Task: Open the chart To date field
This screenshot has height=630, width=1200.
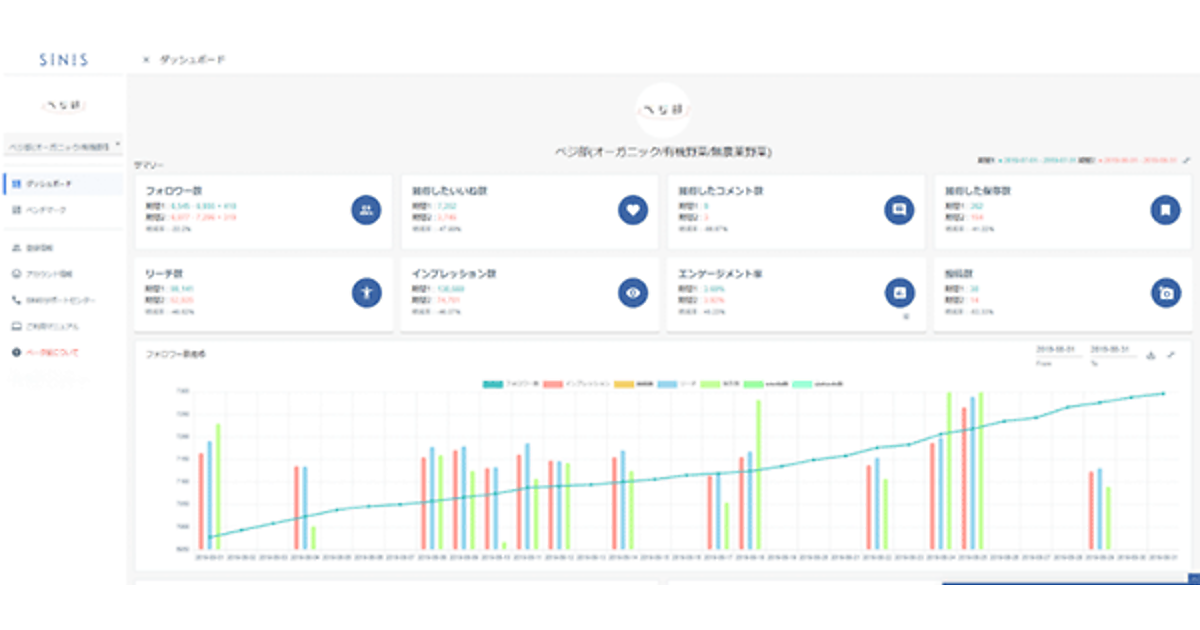Action: point(1108,351)
